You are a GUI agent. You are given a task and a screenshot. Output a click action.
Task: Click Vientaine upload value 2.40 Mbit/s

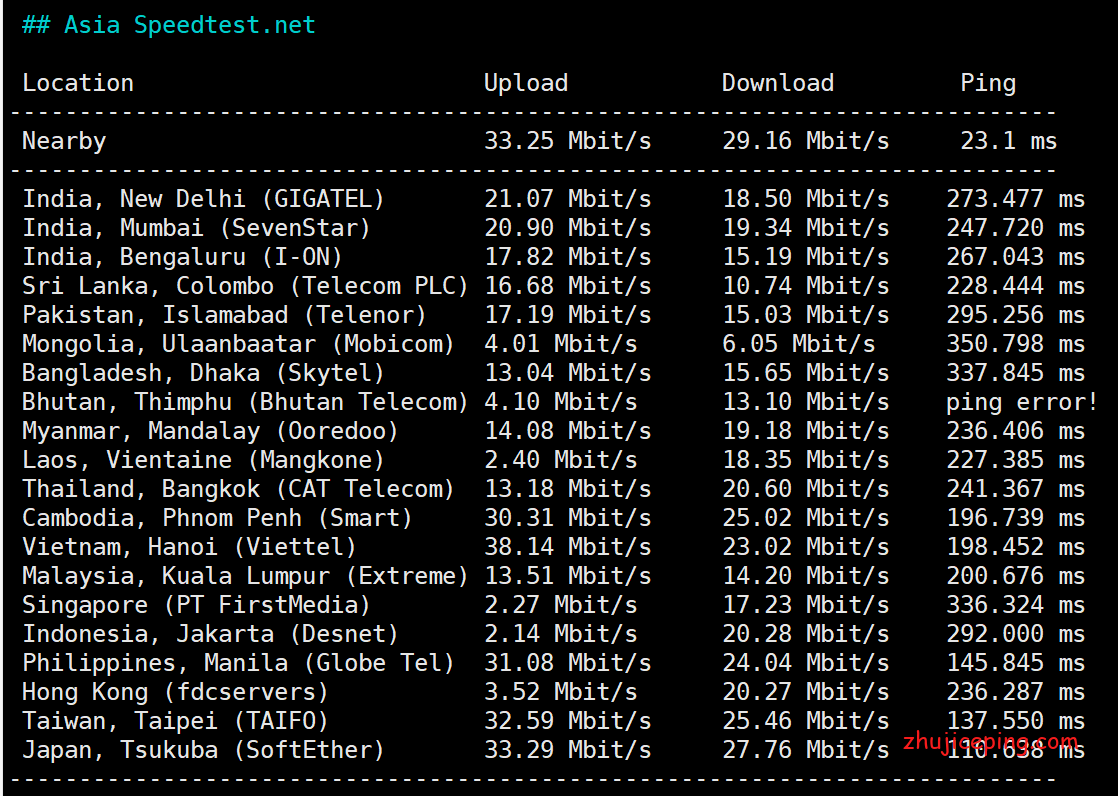[560, 460]
